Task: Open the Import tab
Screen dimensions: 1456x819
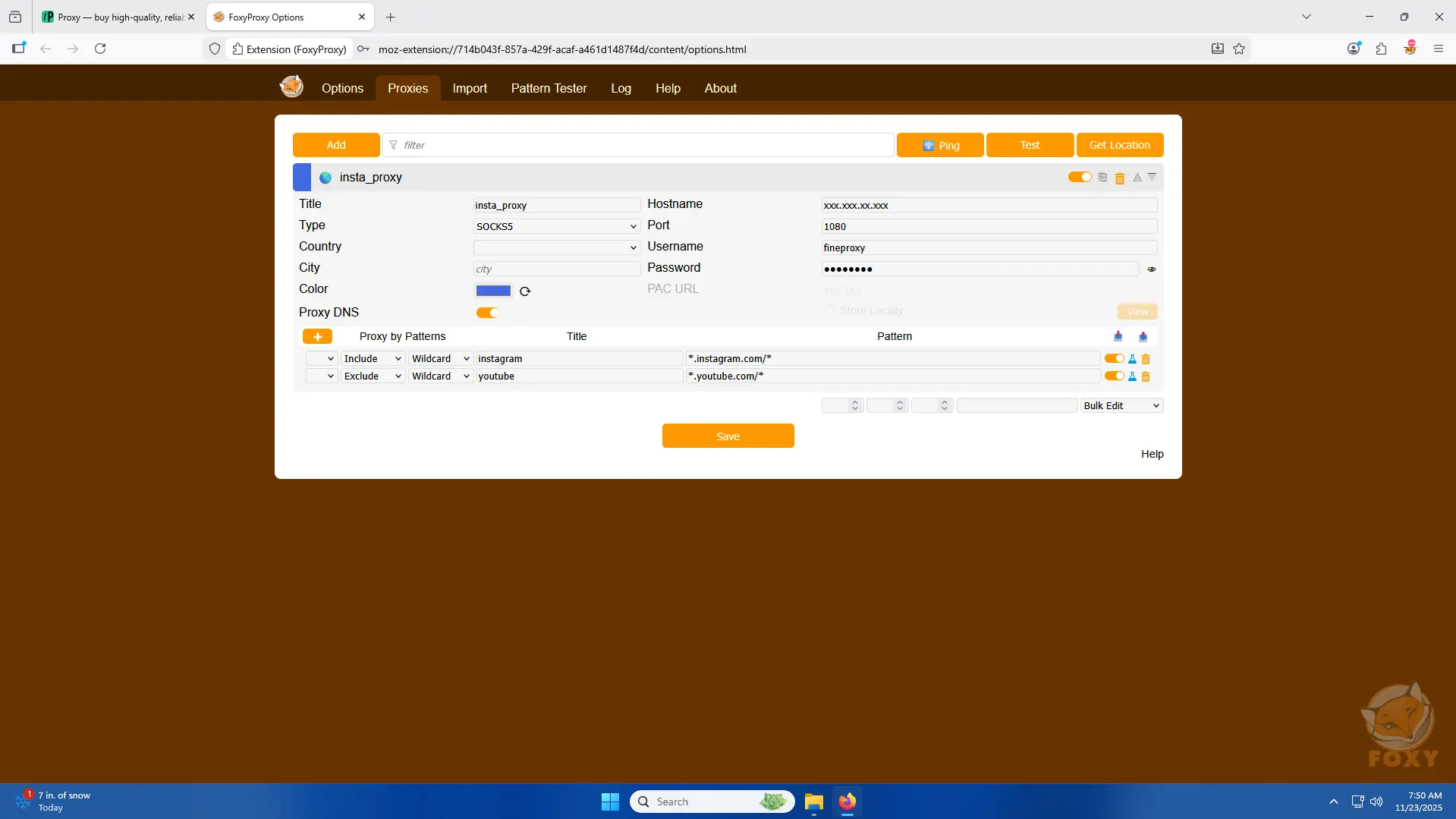Action: coord(470,88)
